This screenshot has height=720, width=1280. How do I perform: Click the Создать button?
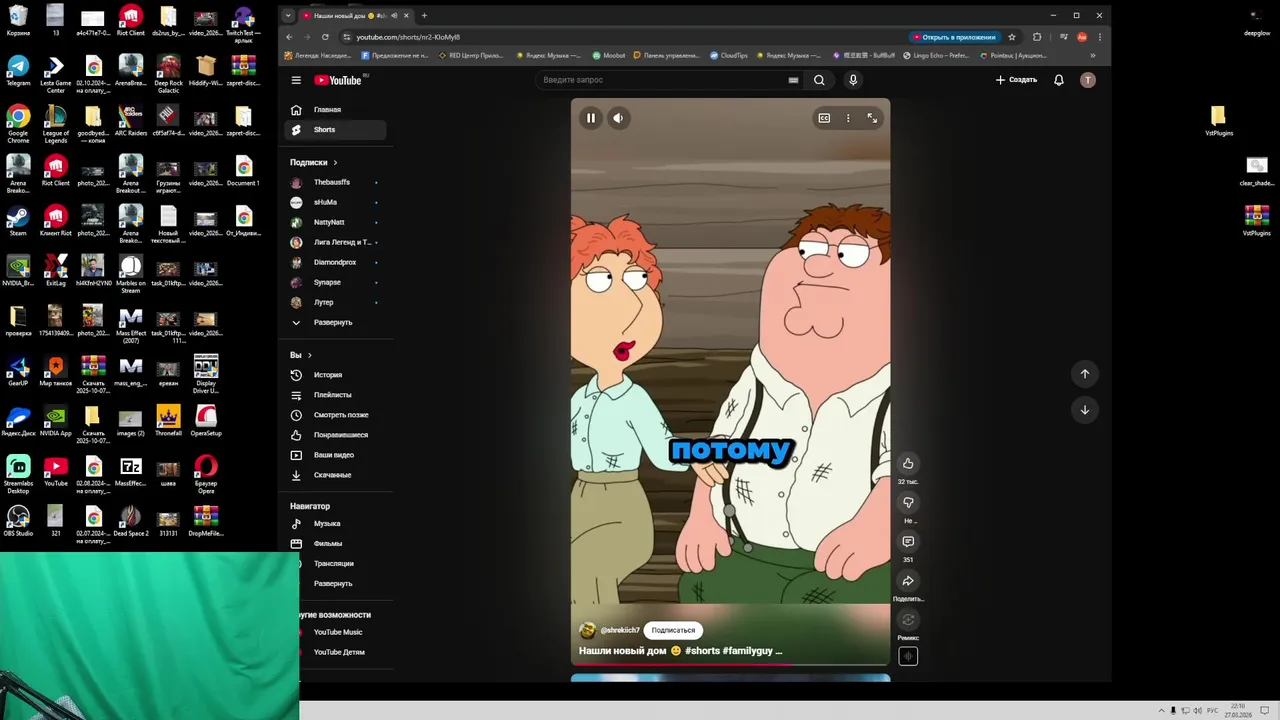pos(1016,80)
